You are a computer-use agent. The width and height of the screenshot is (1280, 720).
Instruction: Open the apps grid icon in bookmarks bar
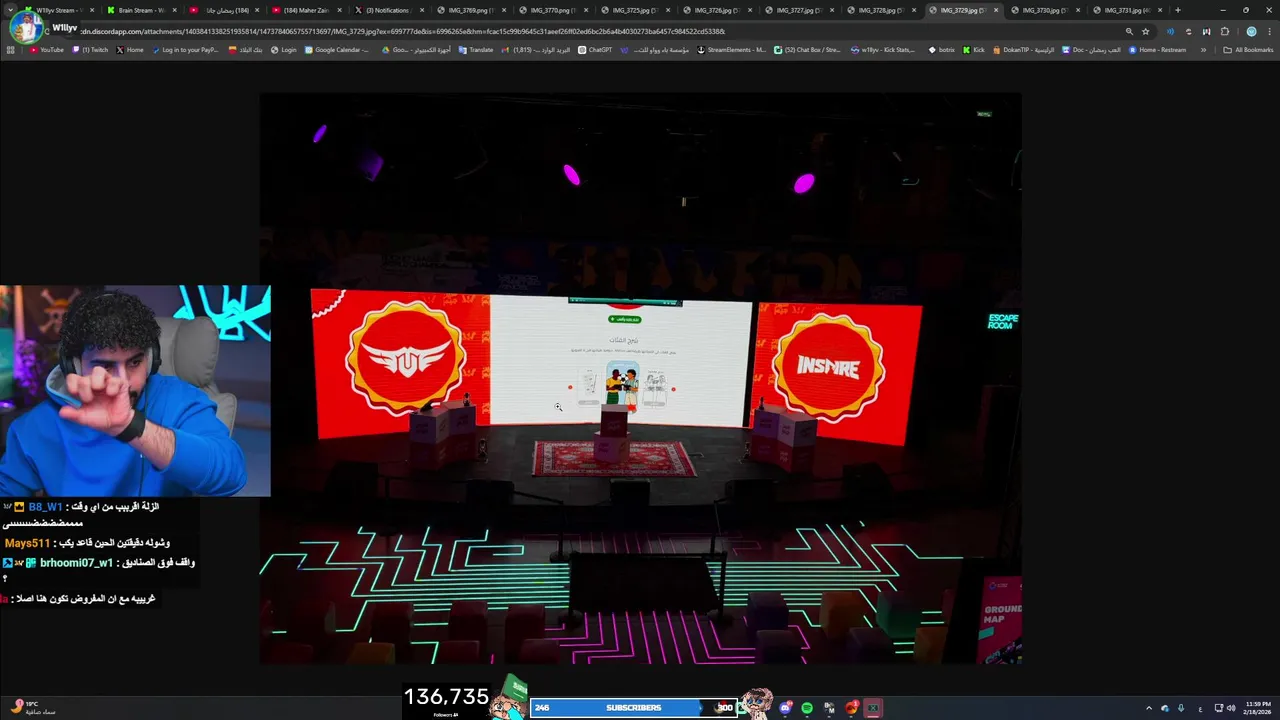click(x=11, y=50)
